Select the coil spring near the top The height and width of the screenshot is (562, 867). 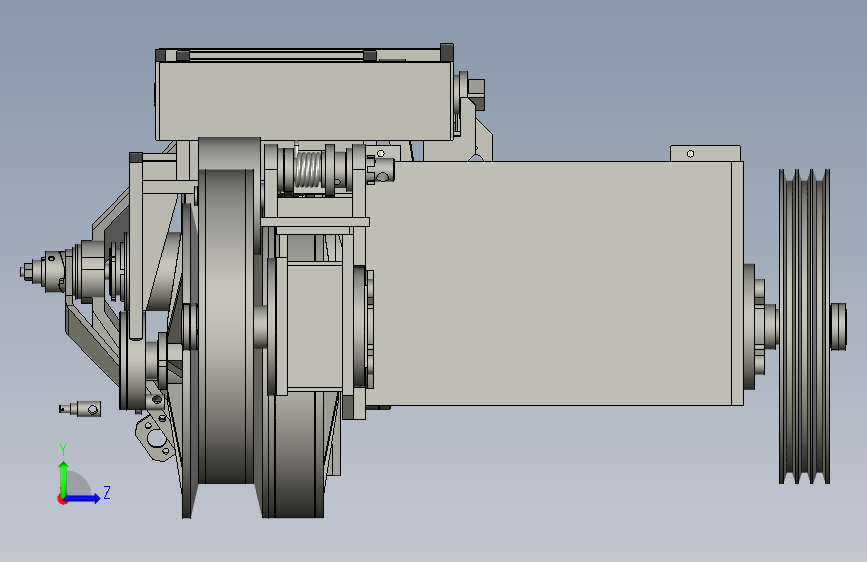point(309,170)
